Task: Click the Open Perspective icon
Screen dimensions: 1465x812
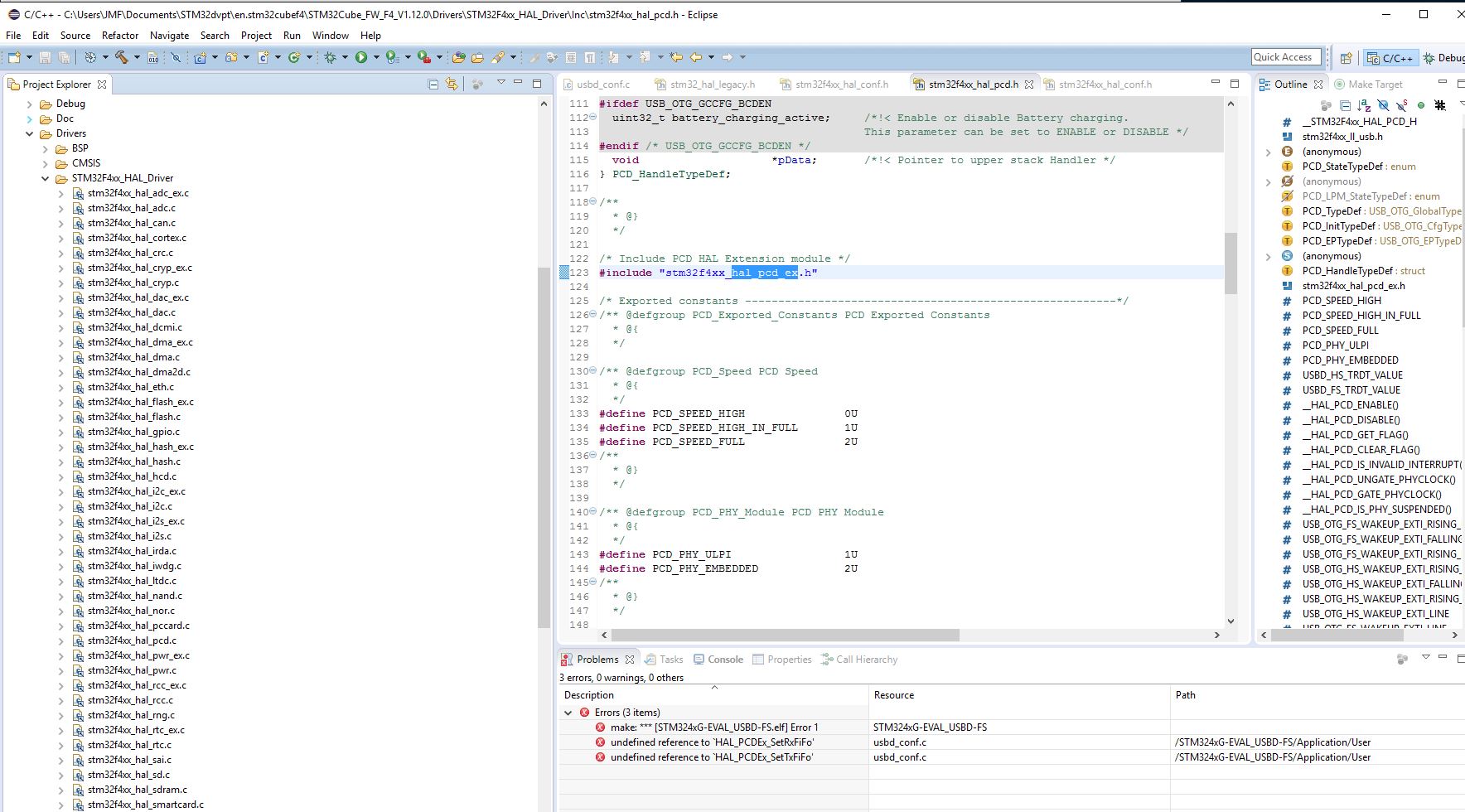Action: [1346, 58]
